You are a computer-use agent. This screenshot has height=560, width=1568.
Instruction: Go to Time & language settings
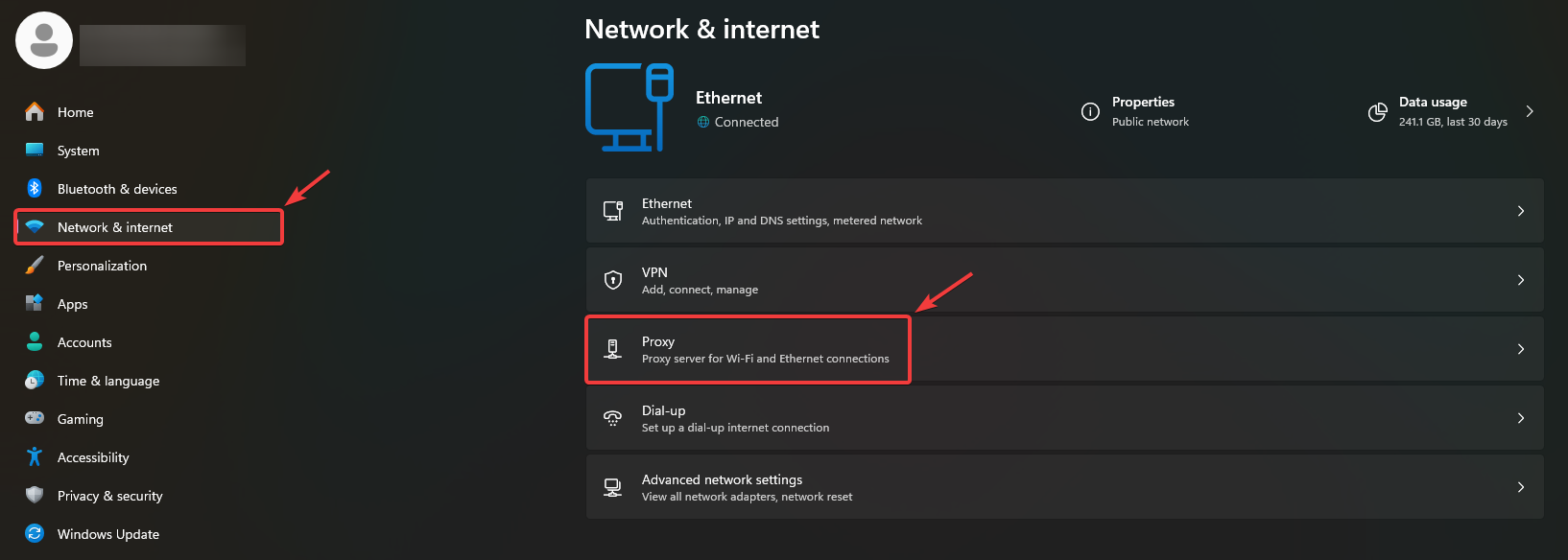click(108, 381)
